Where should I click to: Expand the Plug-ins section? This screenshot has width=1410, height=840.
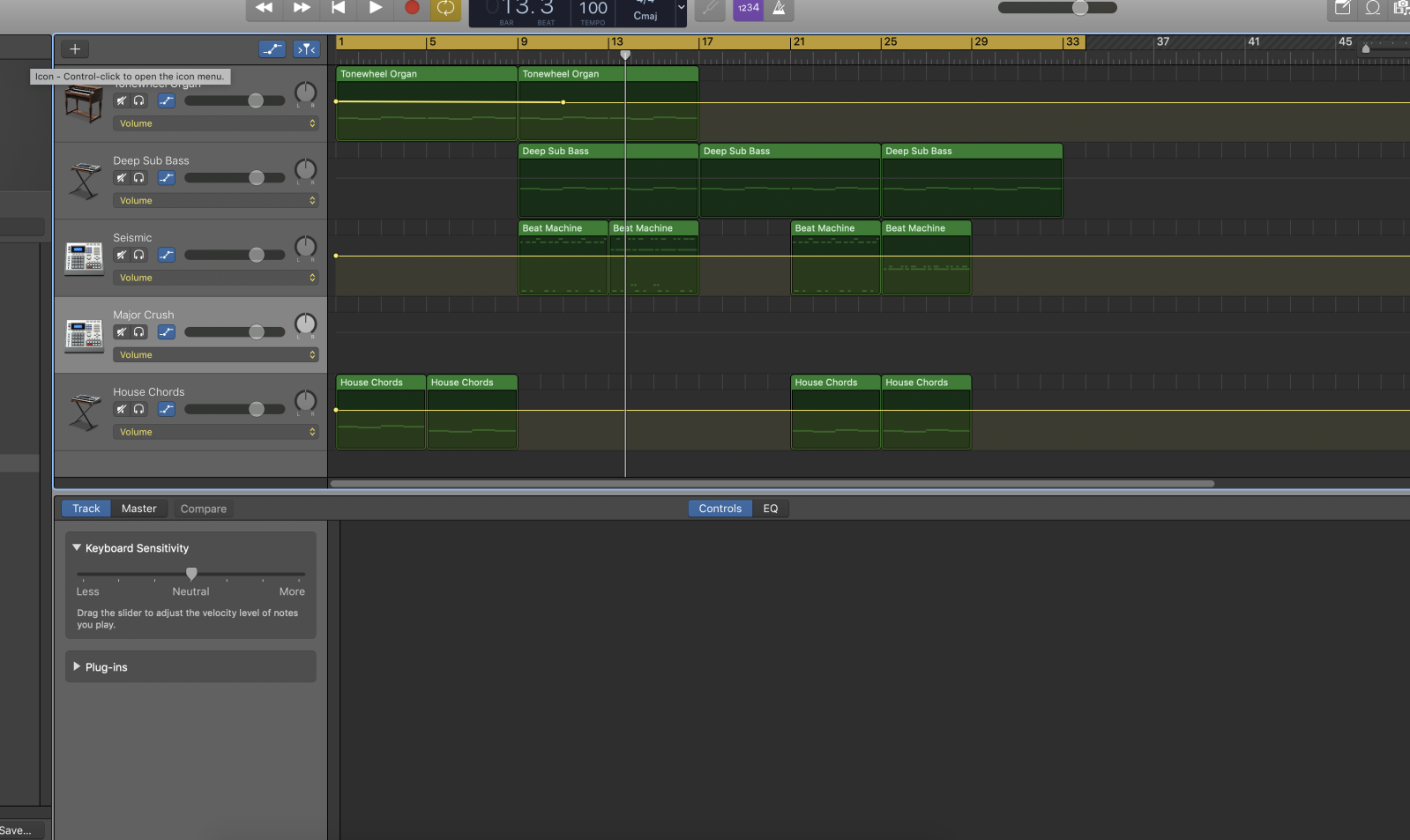click(77, 666)
